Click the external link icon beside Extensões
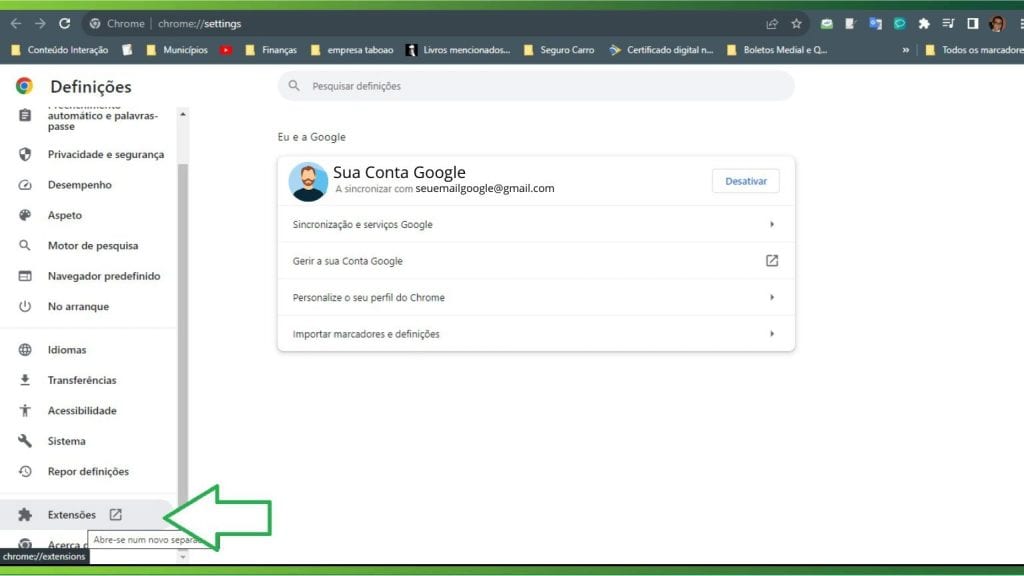Screen dimensions: 1024x576 click(116, 515)
